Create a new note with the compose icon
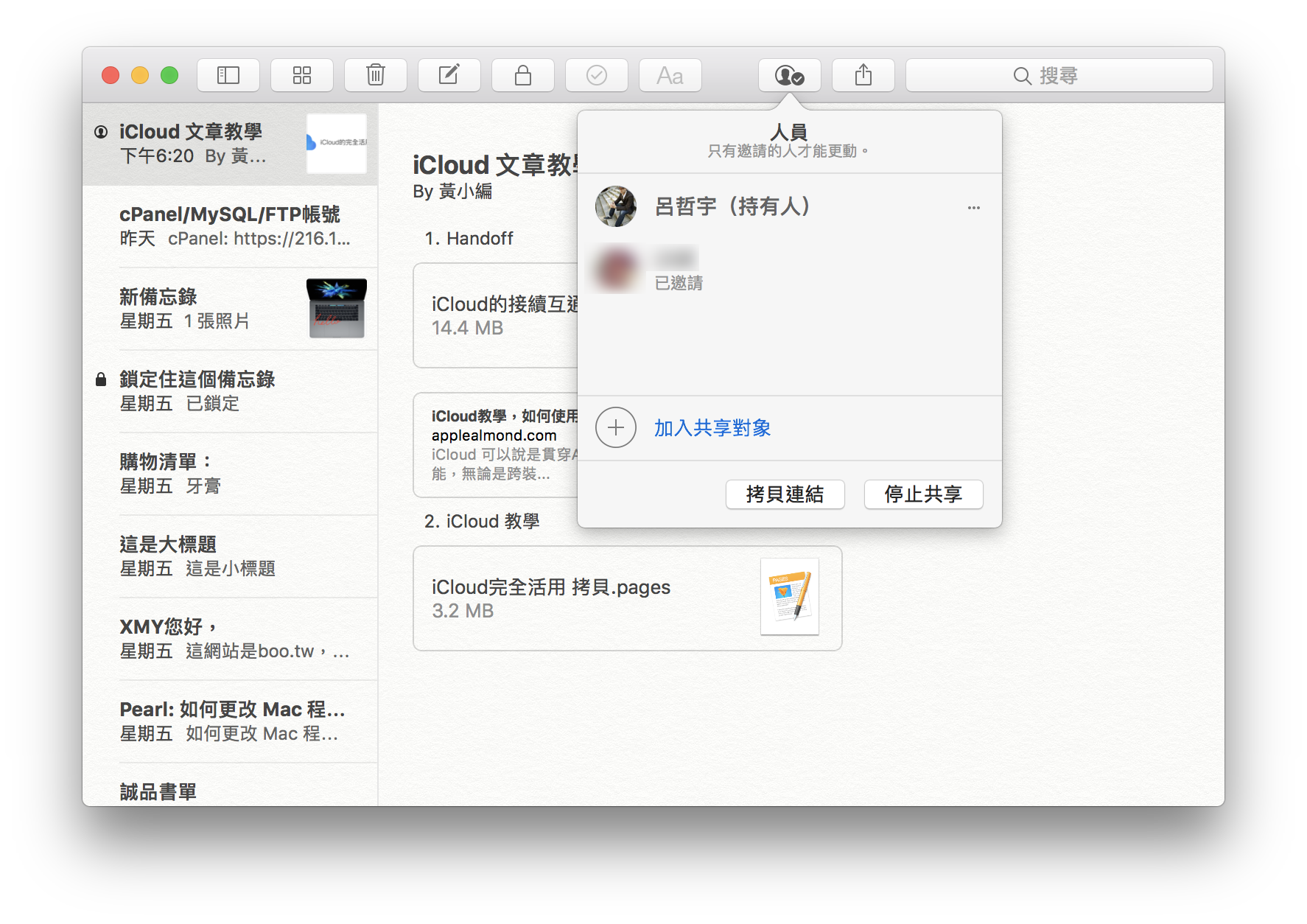 click(449, 75)
